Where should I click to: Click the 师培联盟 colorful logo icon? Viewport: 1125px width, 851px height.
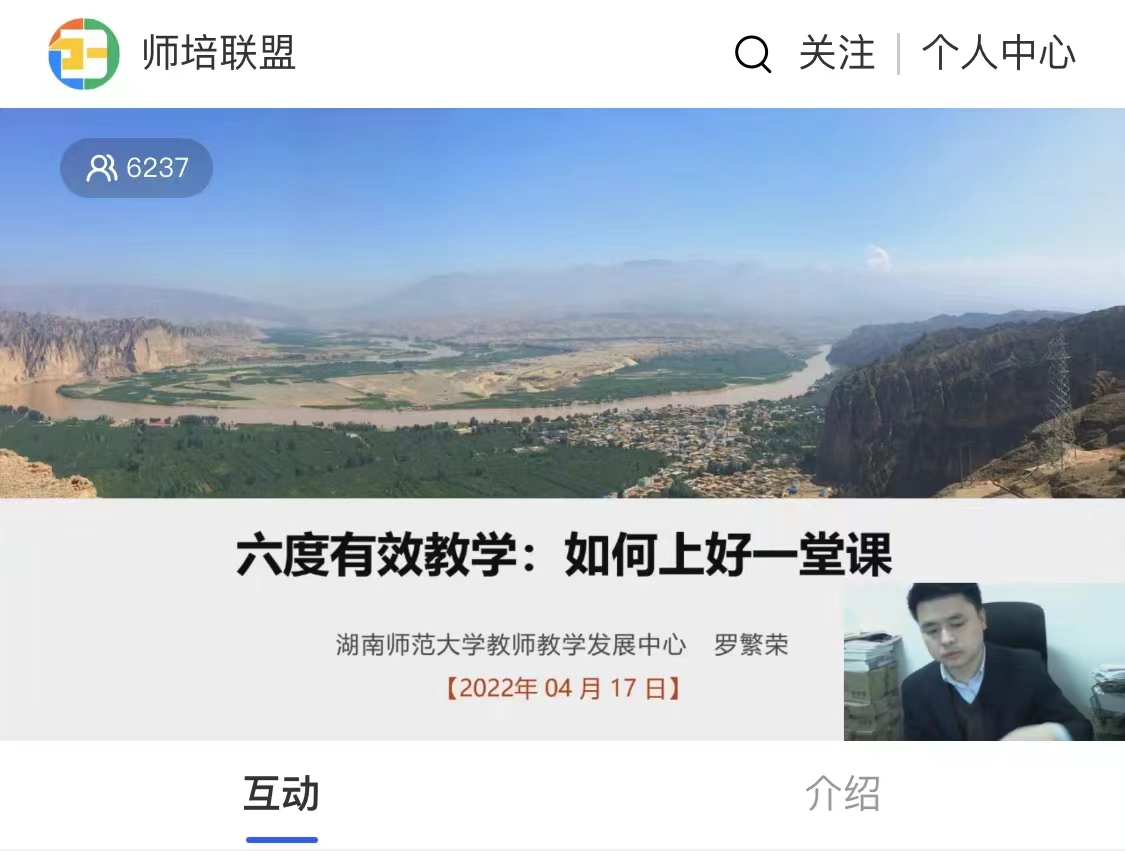pos(83,54)
